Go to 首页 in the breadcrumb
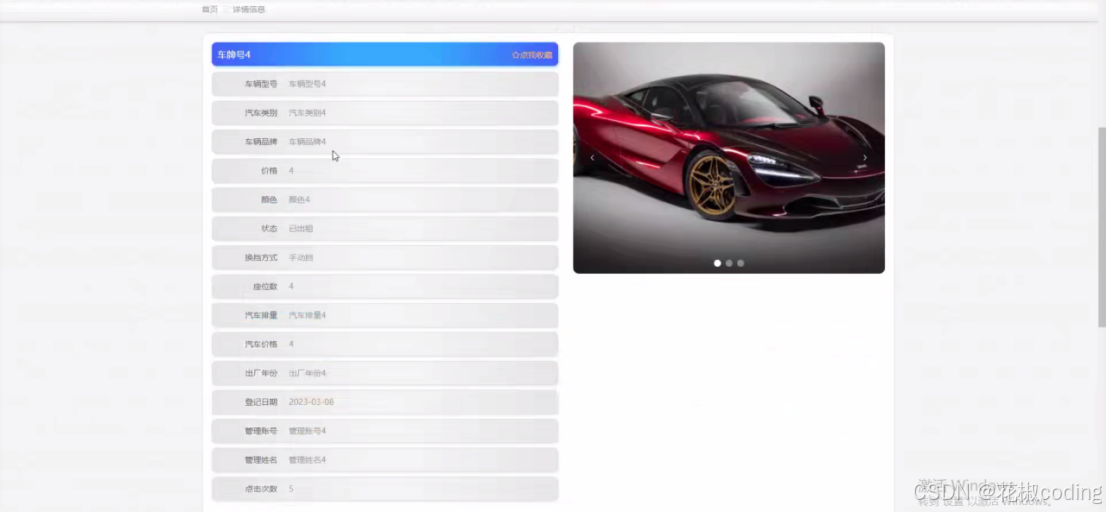The height and width of the screenshot is (512, 1106). (209, 9)
